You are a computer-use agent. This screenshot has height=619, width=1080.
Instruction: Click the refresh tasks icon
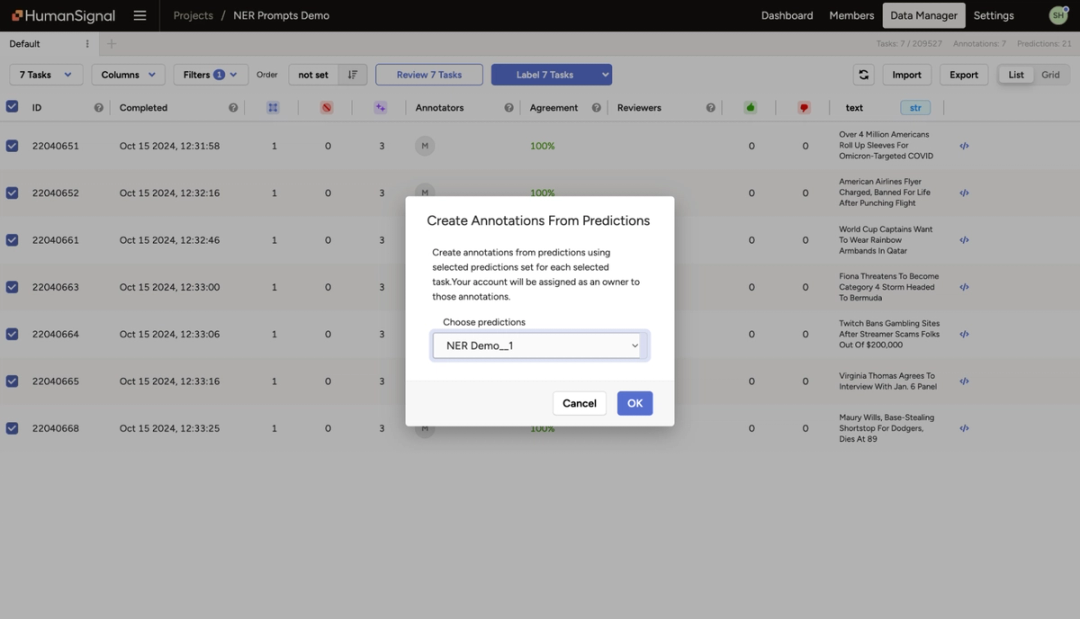[x=863, y=74]
